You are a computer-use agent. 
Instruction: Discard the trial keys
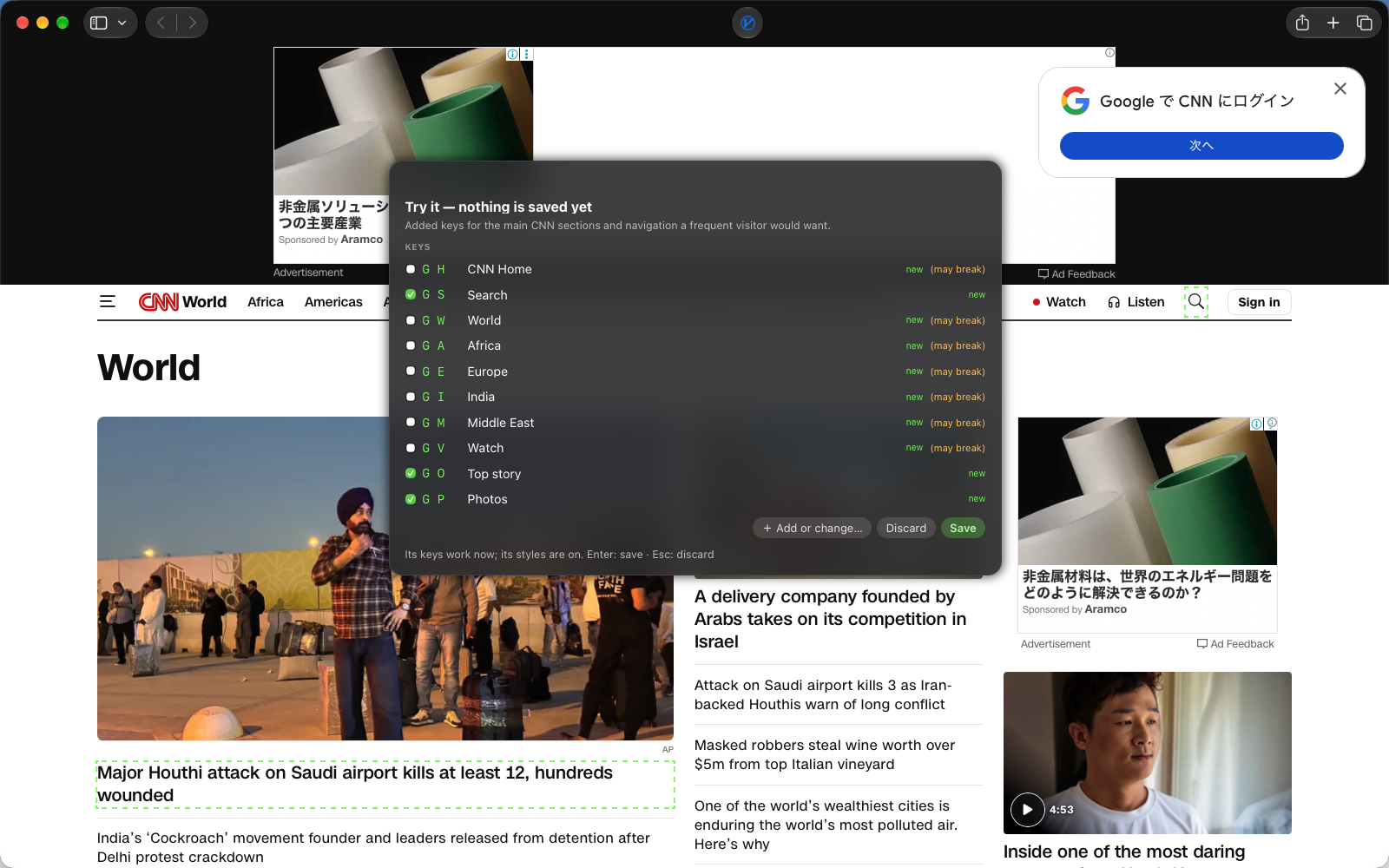coord(906,528)
